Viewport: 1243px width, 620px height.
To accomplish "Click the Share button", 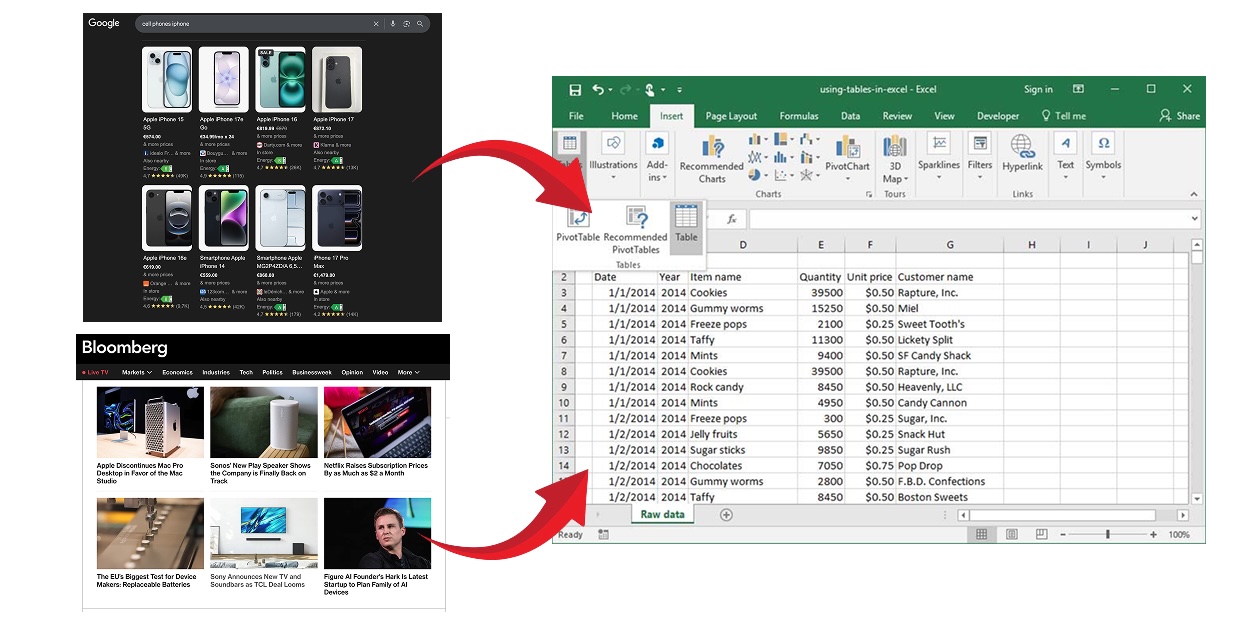I will [1180, 116].
